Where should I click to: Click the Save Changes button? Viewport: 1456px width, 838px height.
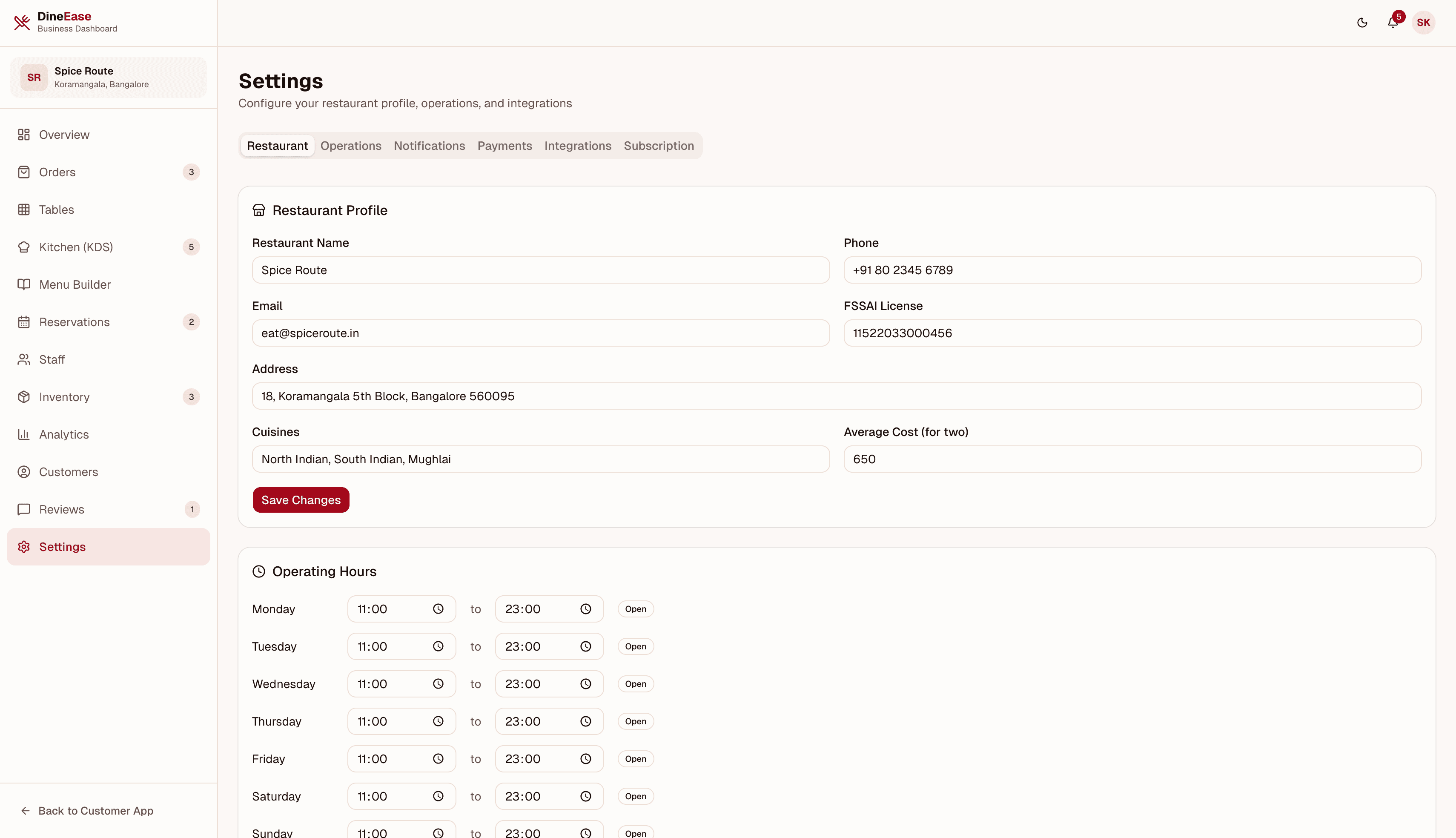coord(301,499)
